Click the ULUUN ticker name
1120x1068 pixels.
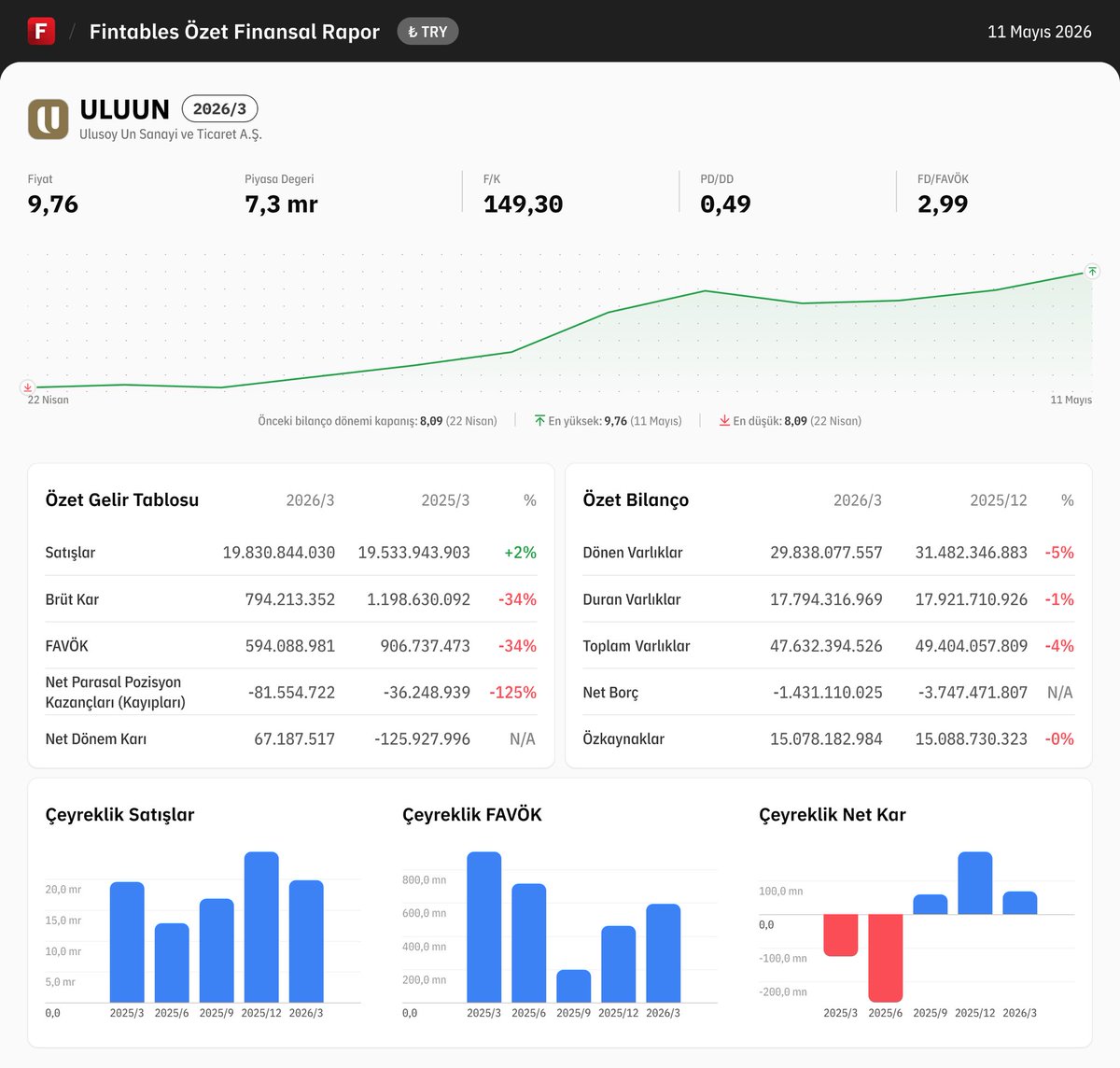(x=125, y=109)
